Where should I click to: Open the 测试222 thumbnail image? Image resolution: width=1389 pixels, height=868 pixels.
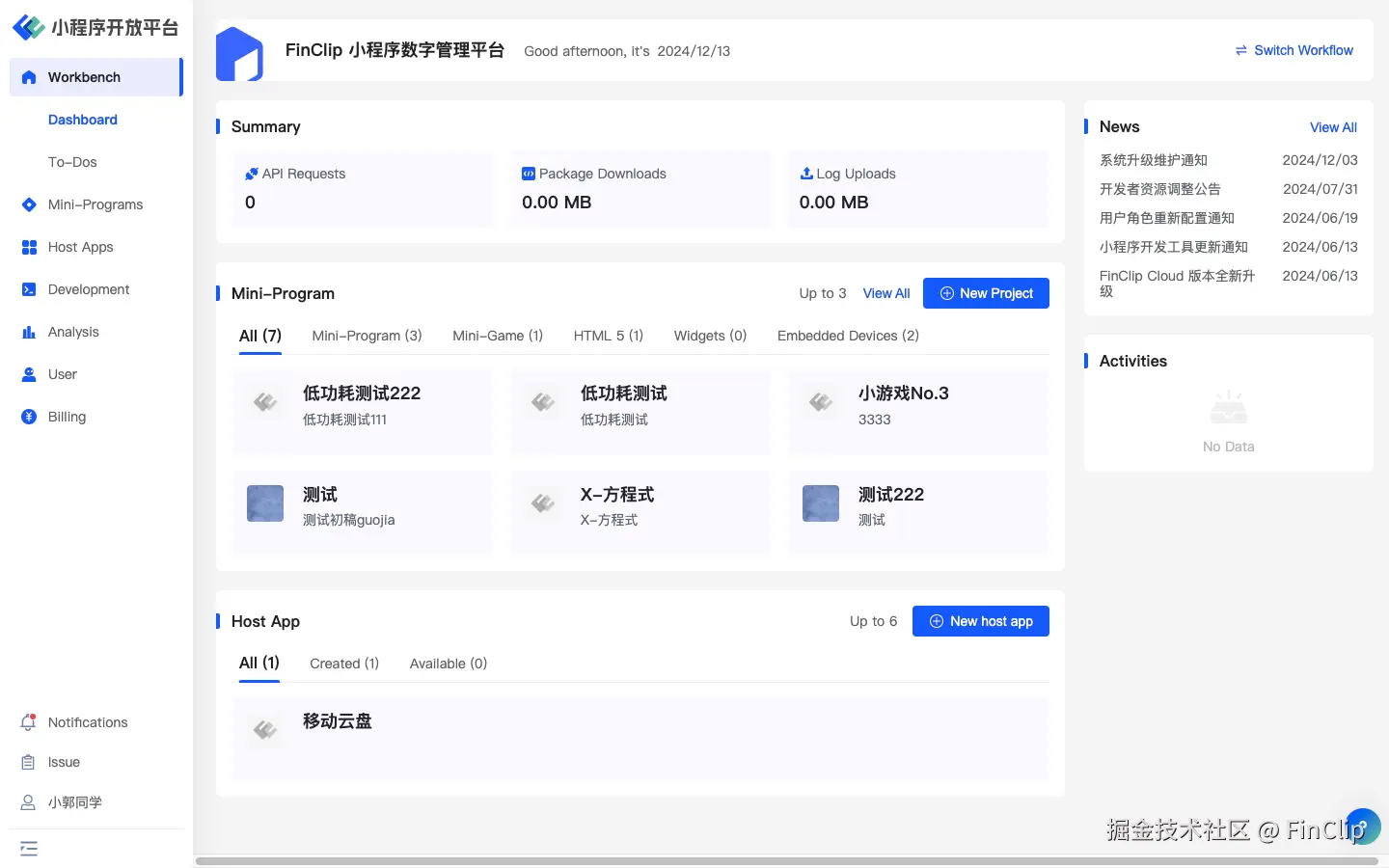tap(821, 503)
